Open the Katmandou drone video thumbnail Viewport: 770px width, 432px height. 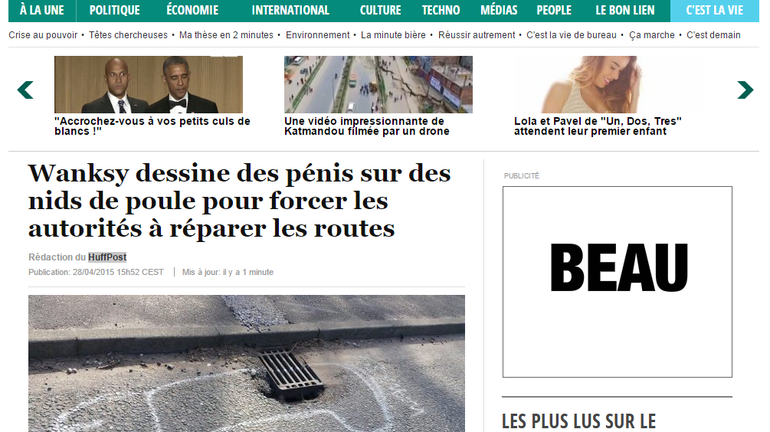[378, 84]
